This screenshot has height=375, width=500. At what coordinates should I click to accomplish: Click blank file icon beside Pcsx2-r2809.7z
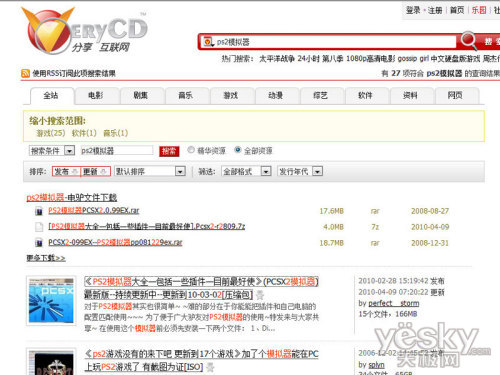[39, 227]
